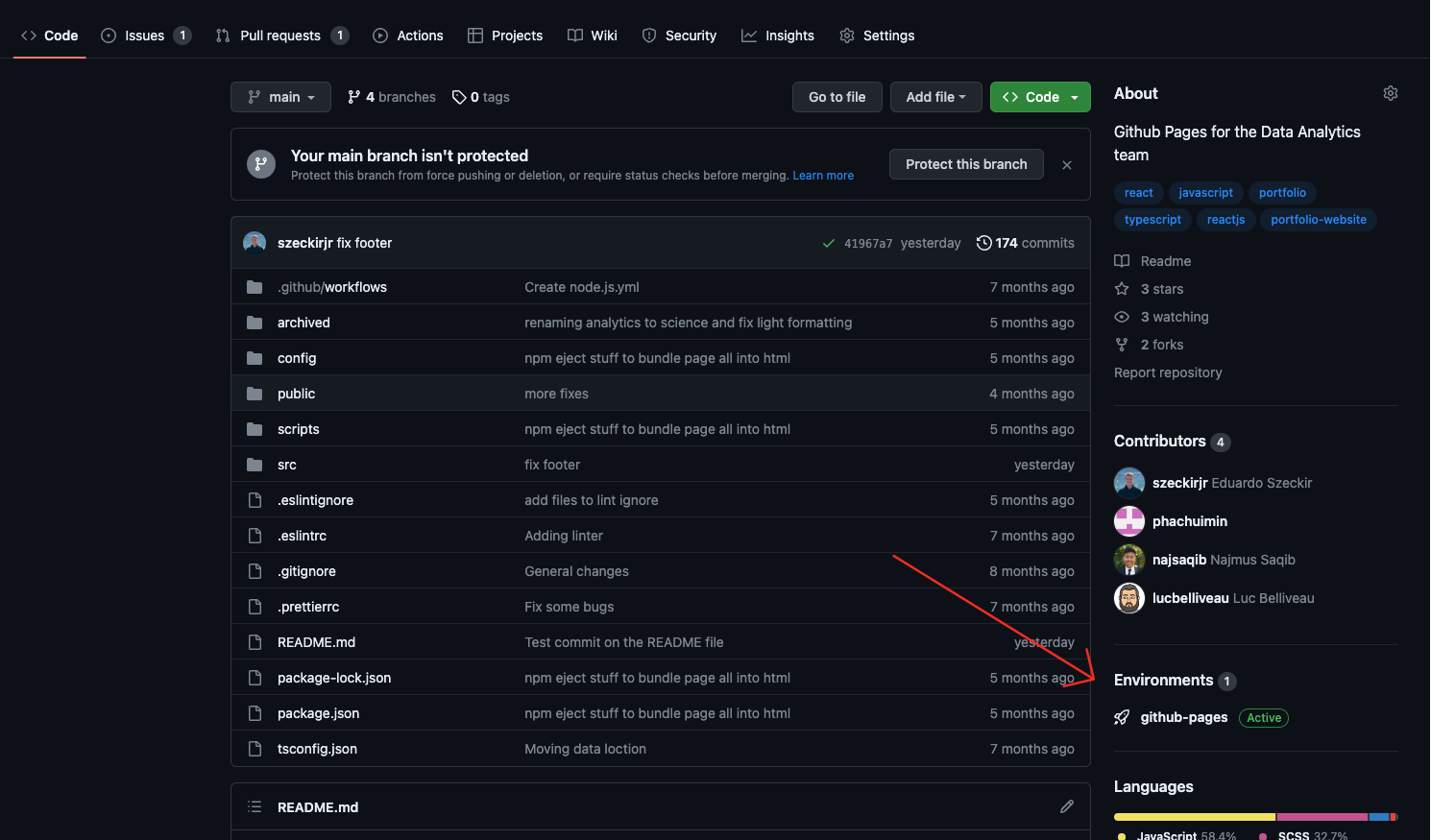The width and height of the screenshot is (1431, 840).
Task: Select the portfolio topic tag
Action: pos(1282,193)
